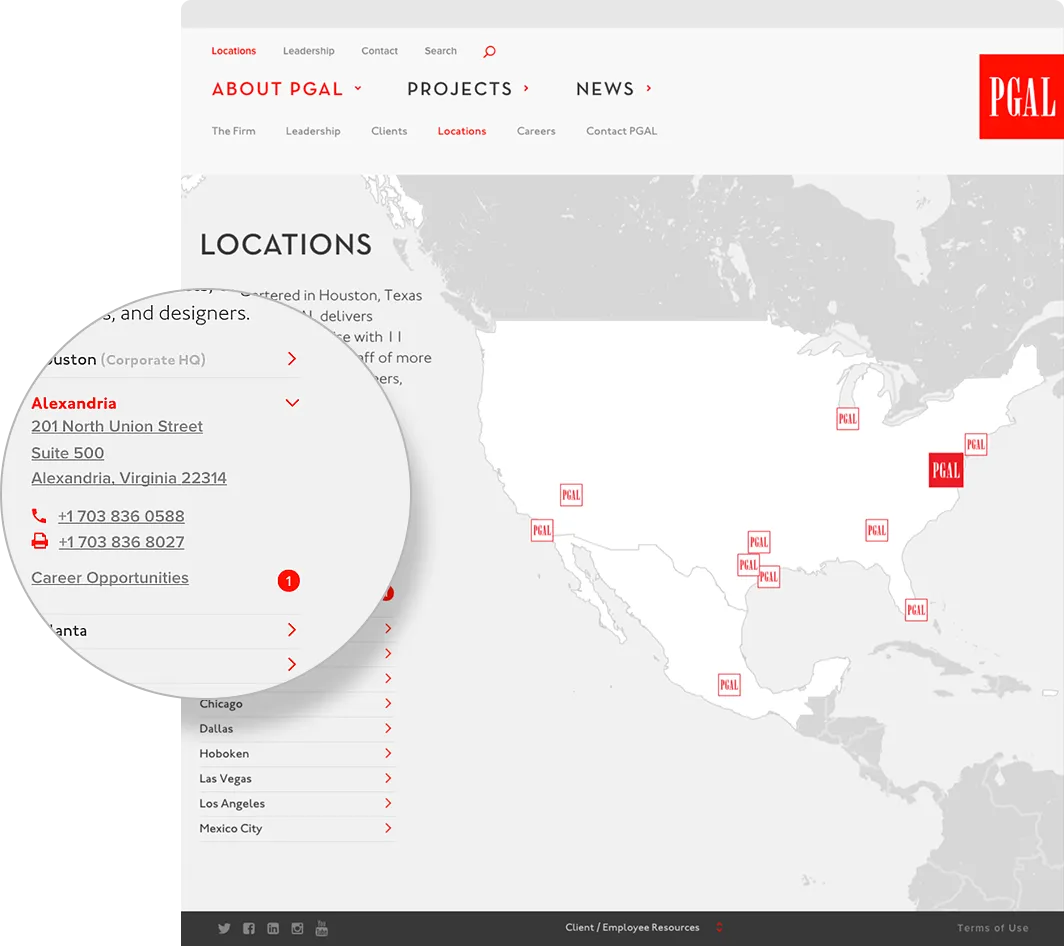The image size is (1064, 946).
Task: Click Alexandria, Virginia 22314 address line
Action: (129, 478)
